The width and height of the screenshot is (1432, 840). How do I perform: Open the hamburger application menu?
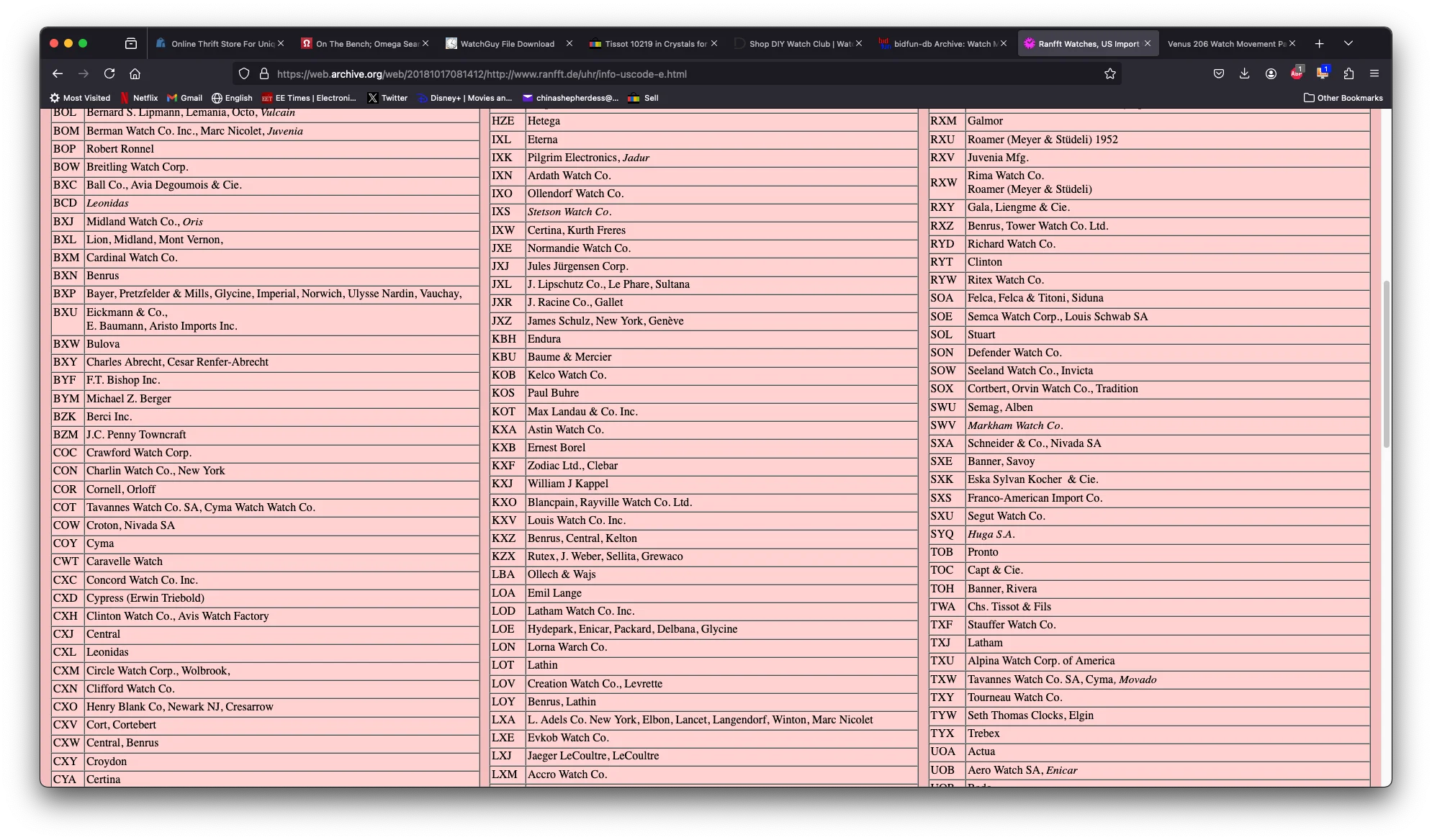(1374, 73)
